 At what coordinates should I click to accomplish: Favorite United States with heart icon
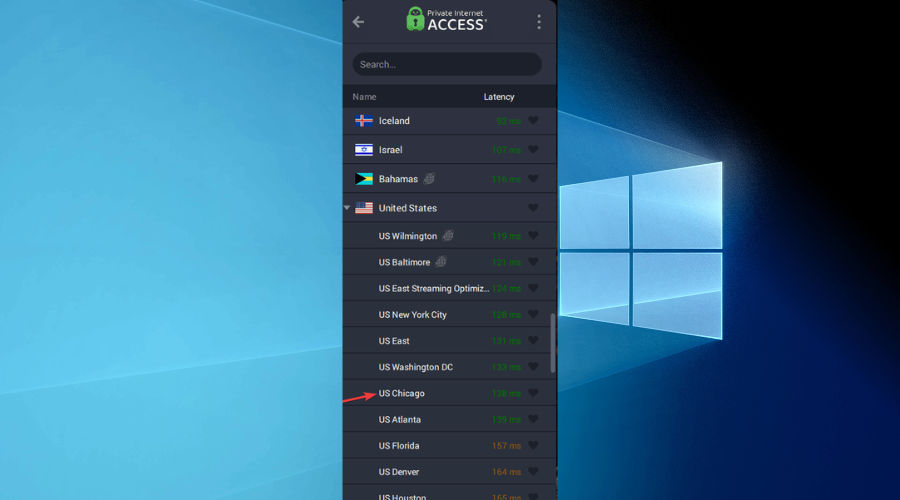[x=533, y=208]
